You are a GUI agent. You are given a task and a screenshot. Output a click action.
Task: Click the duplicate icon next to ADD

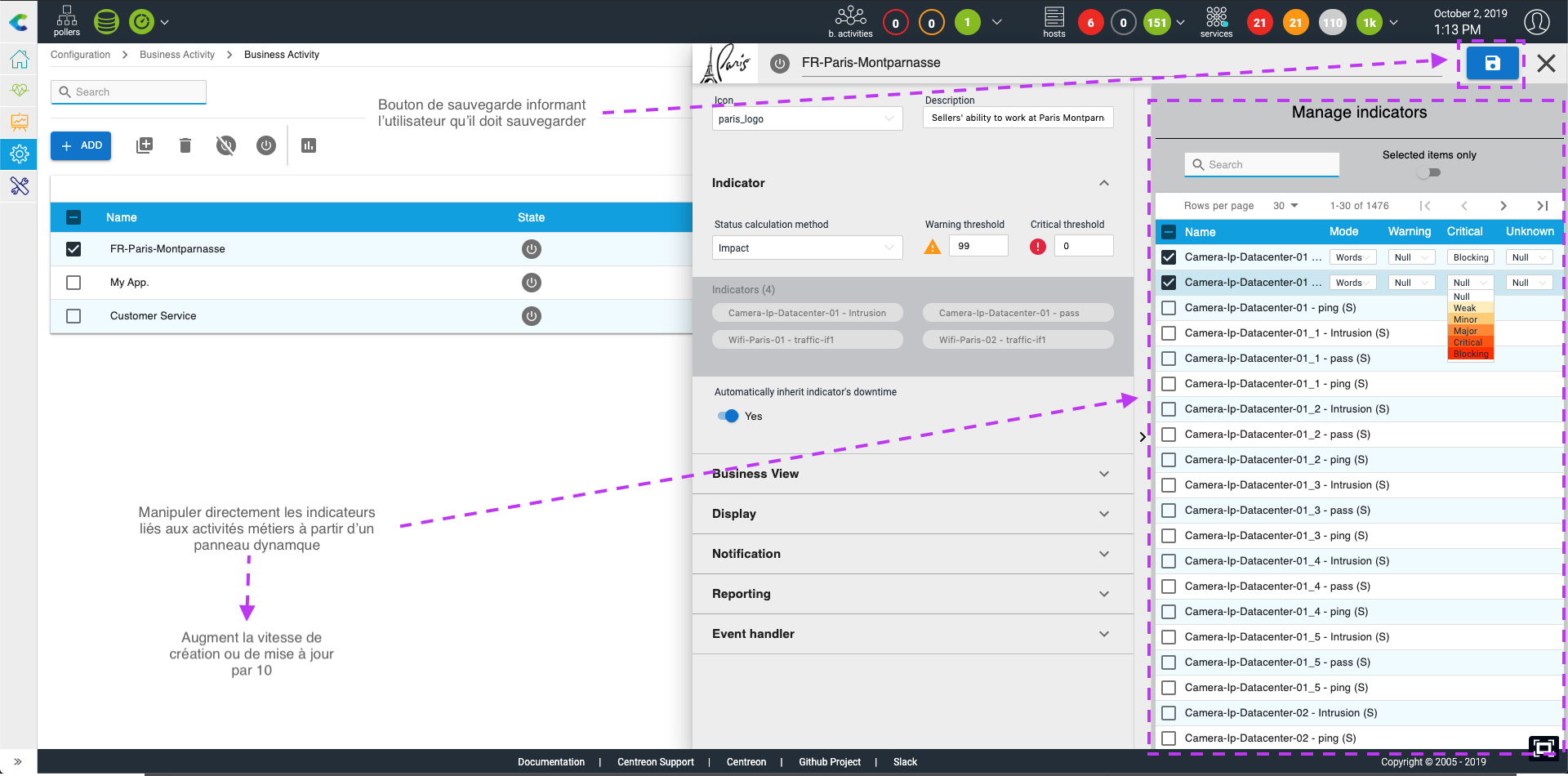145,145
